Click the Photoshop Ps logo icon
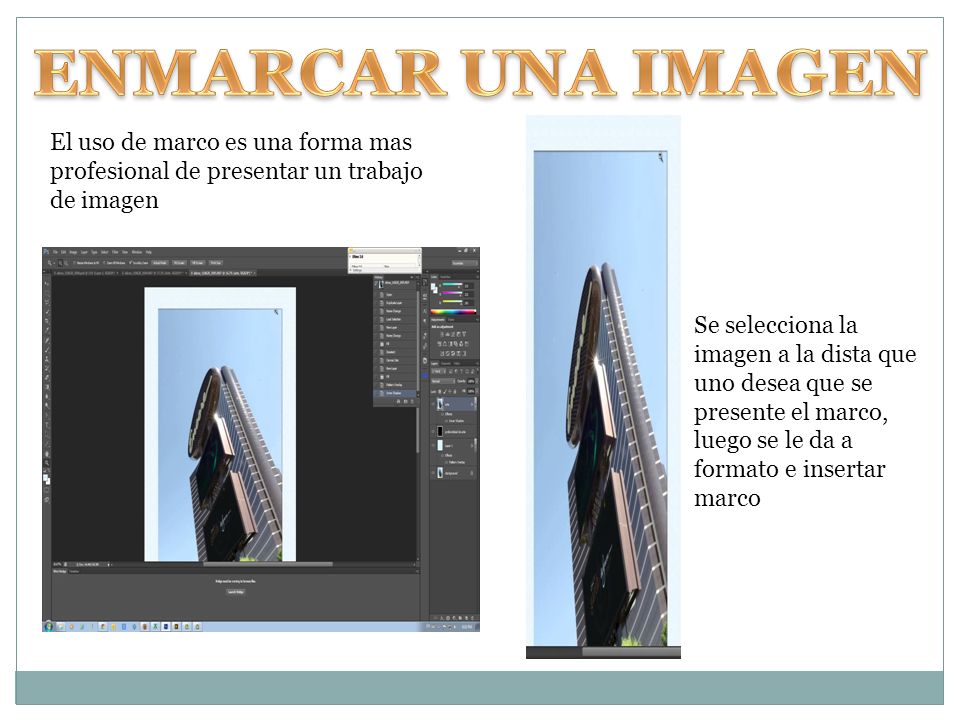The height and width of the screenshot is (720, 960). (46, 252)
